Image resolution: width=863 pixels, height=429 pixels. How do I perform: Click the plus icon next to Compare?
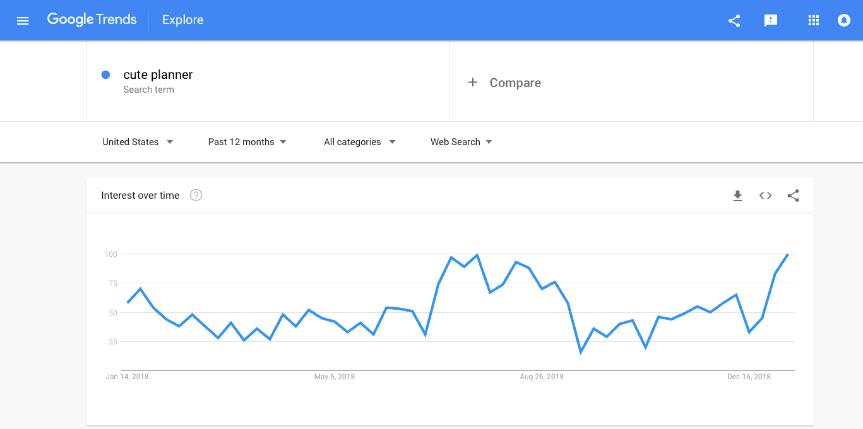(x=472, y=83)
